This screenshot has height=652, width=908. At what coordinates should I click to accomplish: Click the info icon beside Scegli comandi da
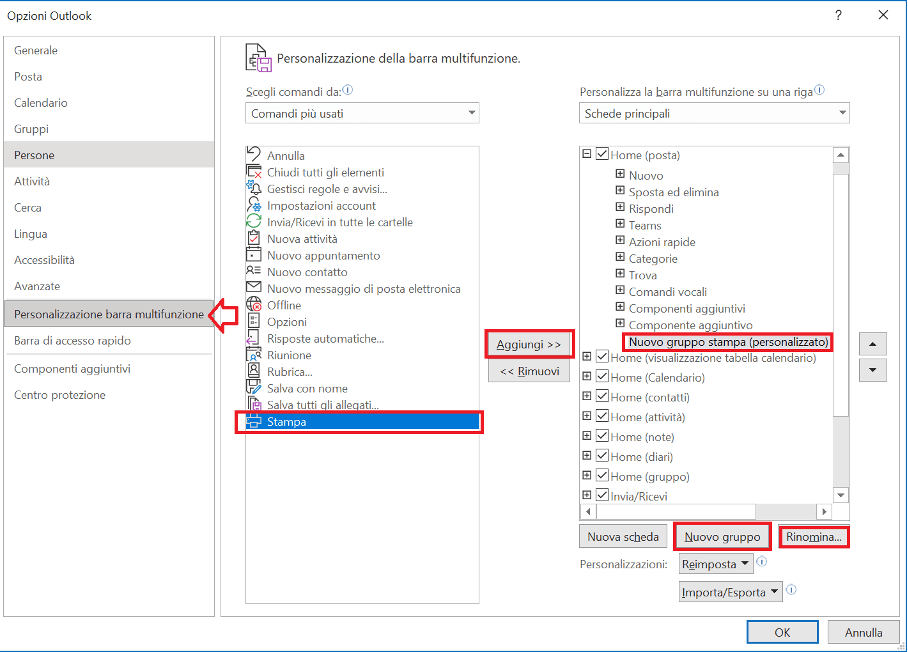coord(347,90)
